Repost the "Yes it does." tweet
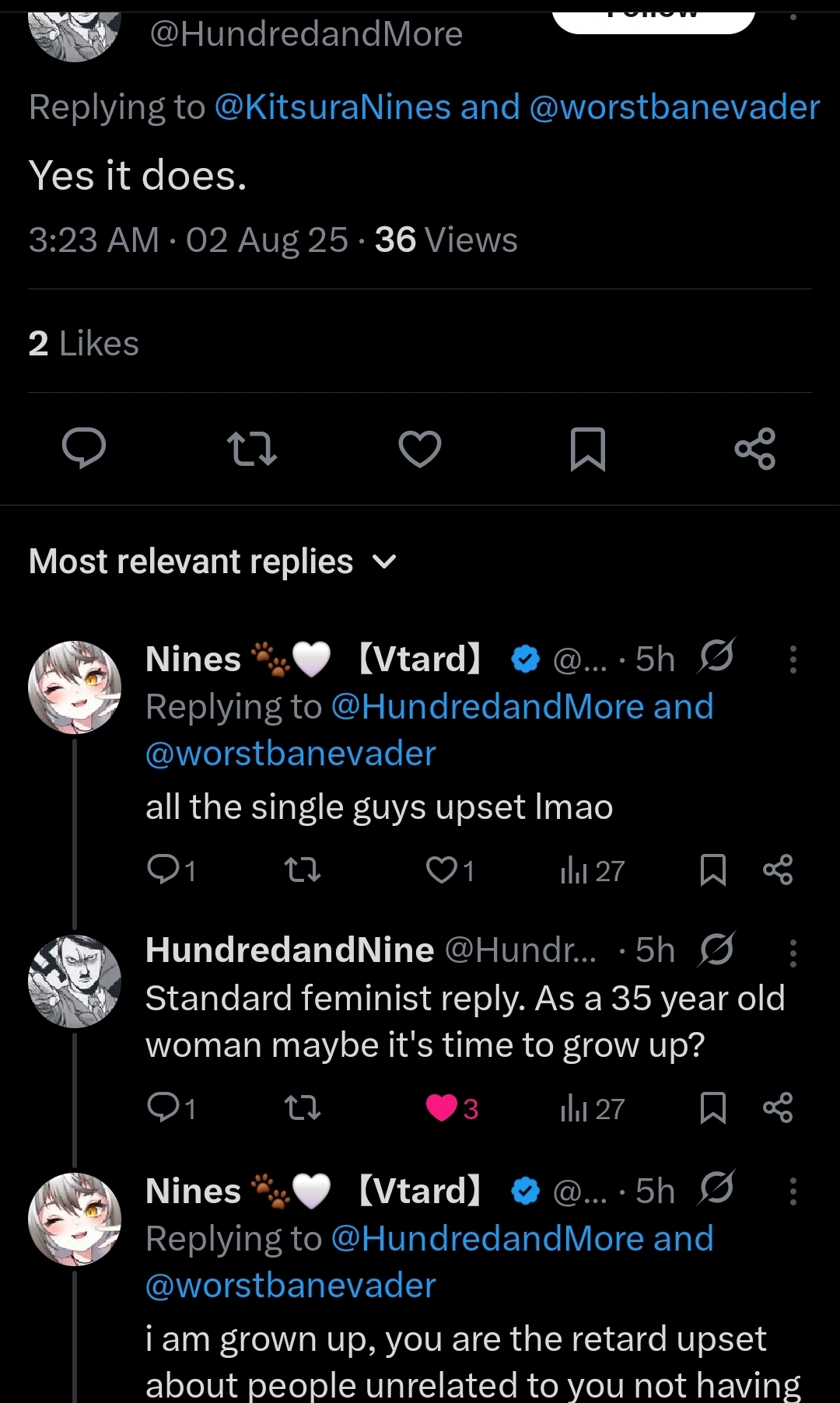The image size is (840, 1403). (252, 449)
